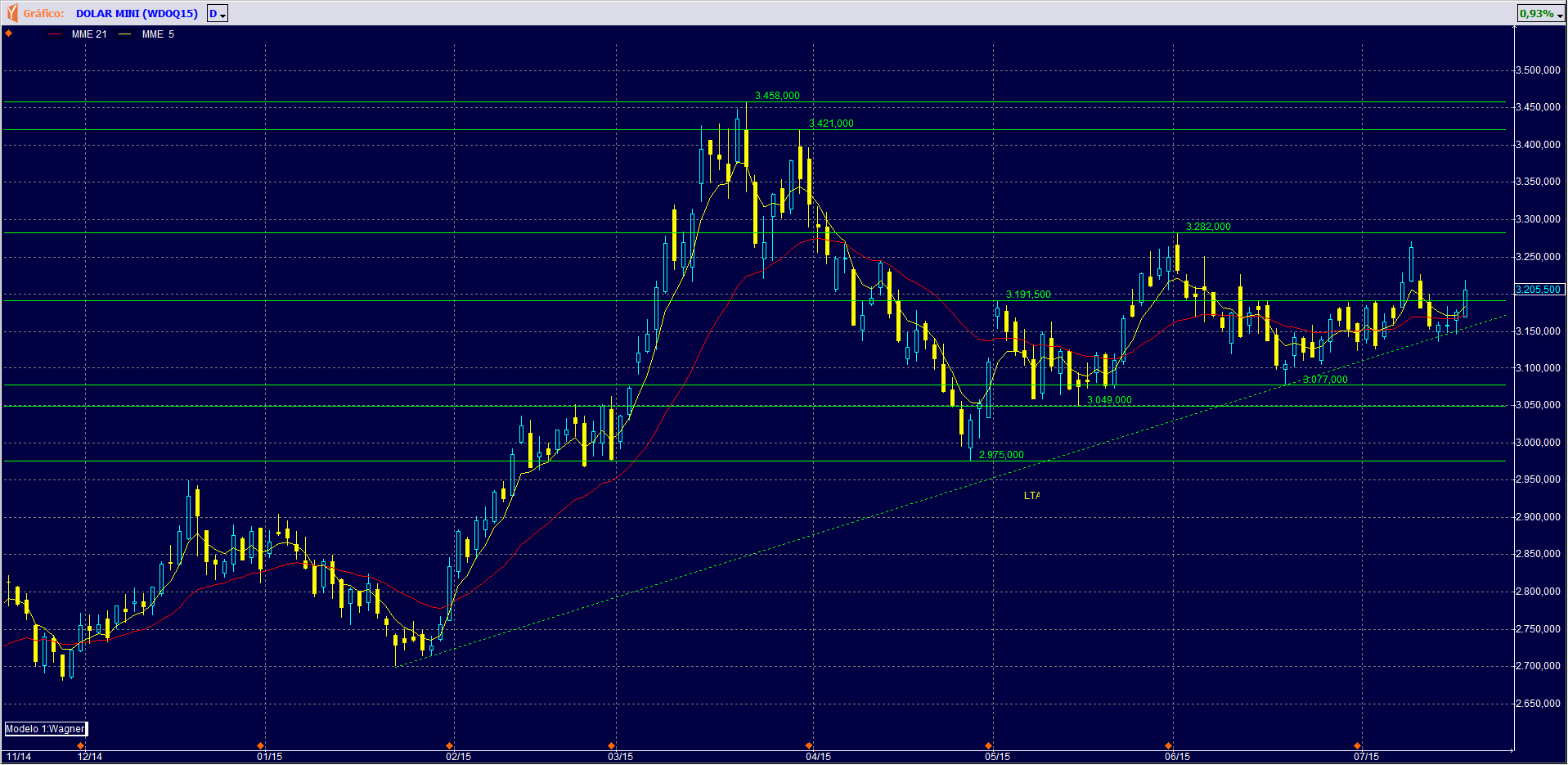Viewport: 1568px width, 765px height.
Task: Select the LTA trendline label
Action: click(1031, 496)
